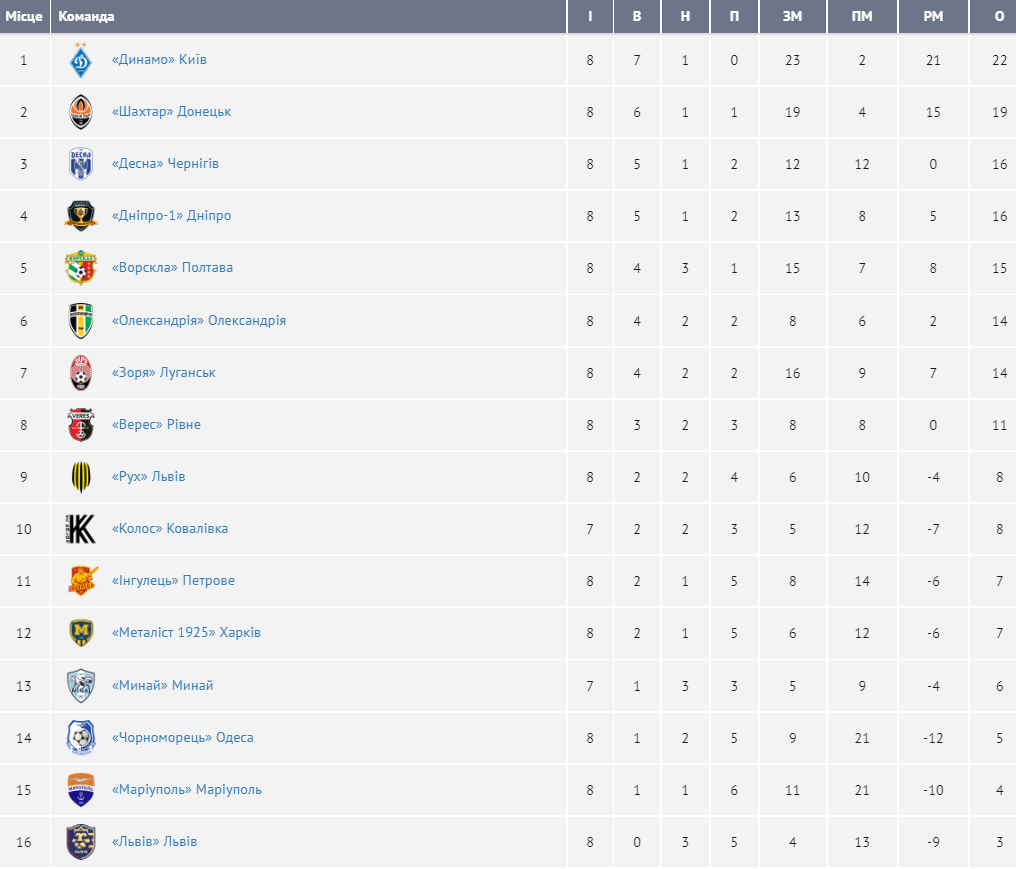
Task: Click the Zorya Luhansk team logo
Action: [81, 373]
